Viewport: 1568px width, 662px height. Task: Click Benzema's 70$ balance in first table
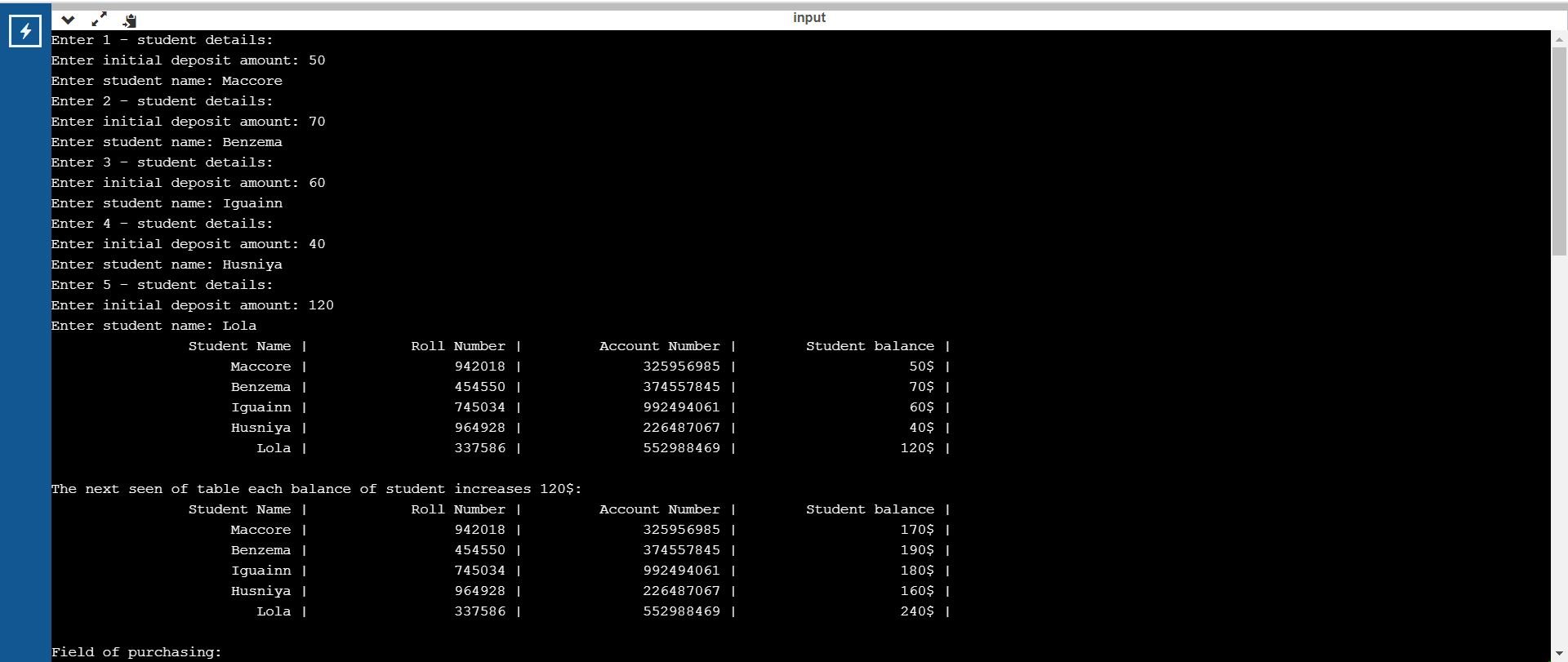point(921,387)
